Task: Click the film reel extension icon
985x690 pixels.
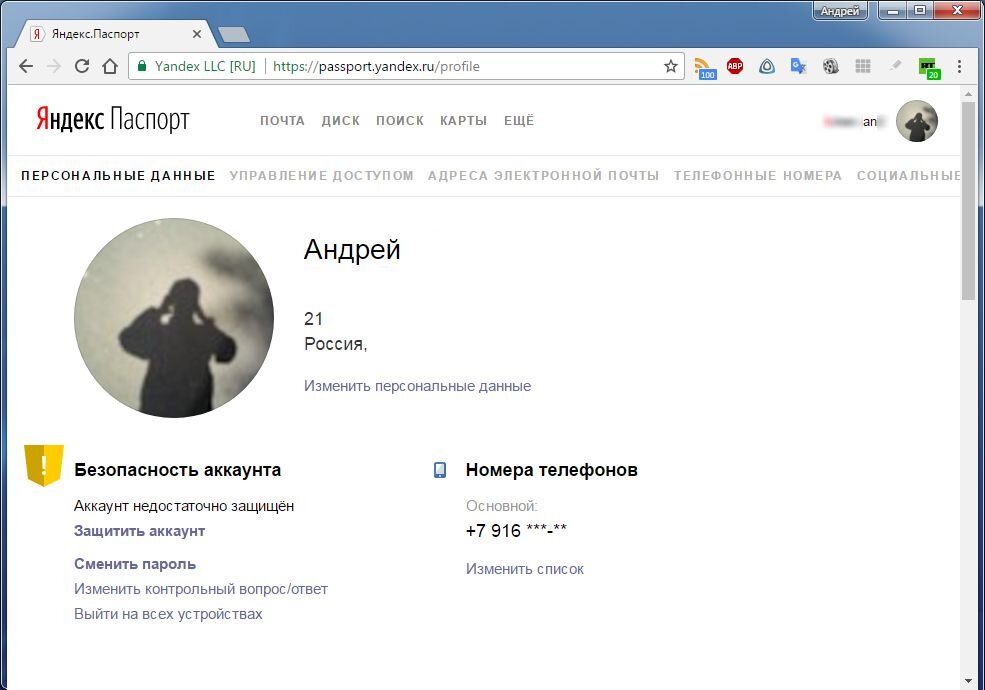Action: click(x=830, y=66)
